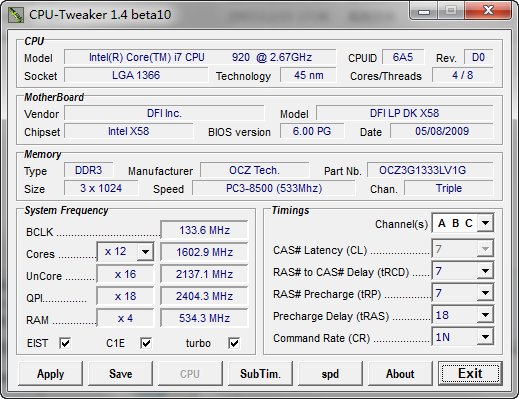Click the spd button
Screen dimensions: 519x399
(x=330, y=374)
